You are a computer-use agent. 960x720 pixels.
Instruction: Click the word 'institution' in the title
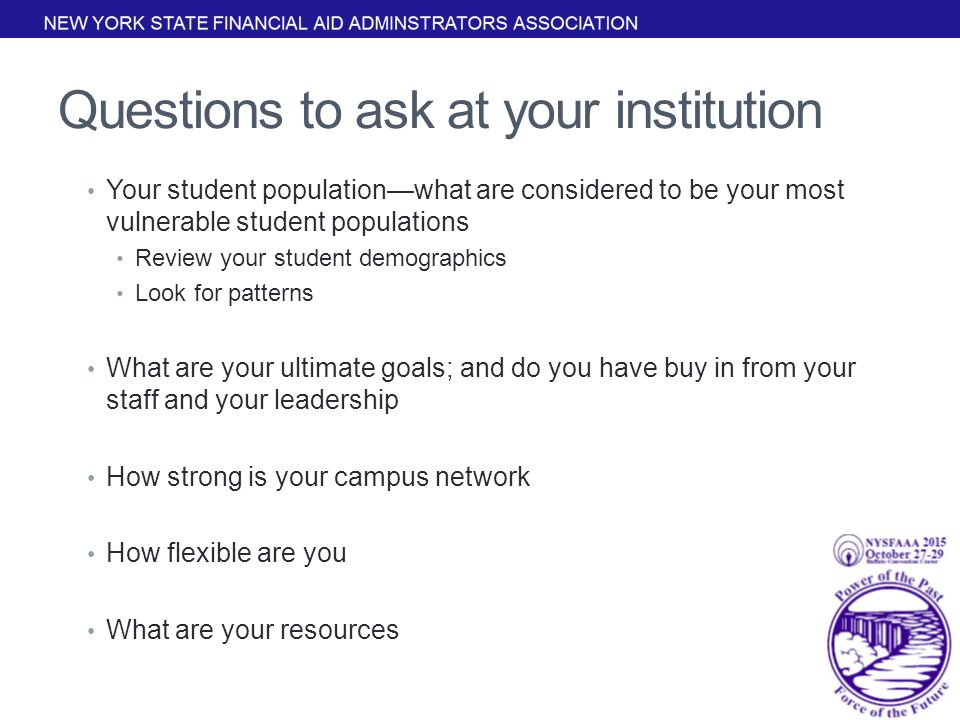point(719,111)
